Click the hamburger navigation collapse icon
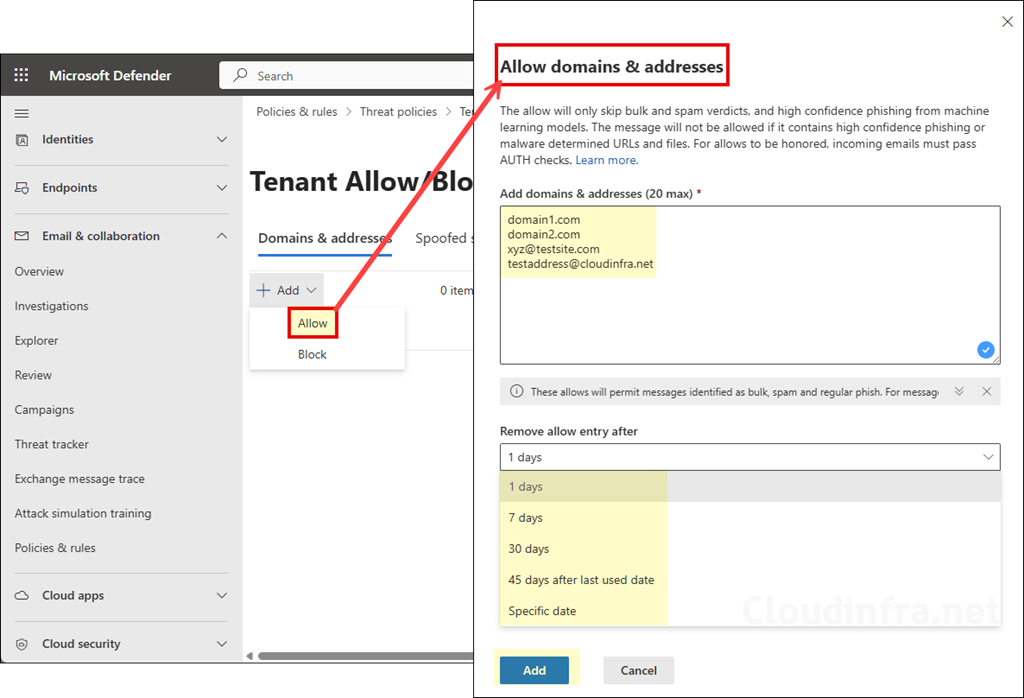This screenshot has width=1024, height=698. tap(21, 113)
